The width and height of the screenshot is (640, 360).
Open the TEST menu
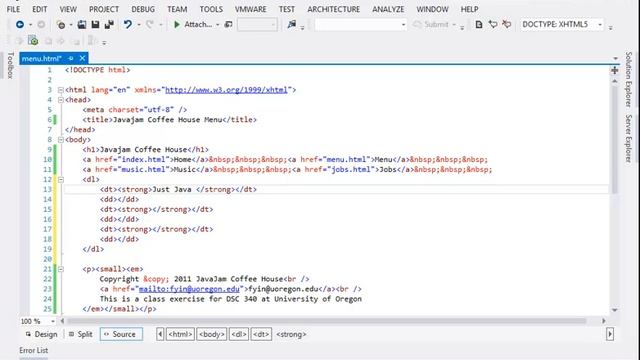(x=287, y=9)
